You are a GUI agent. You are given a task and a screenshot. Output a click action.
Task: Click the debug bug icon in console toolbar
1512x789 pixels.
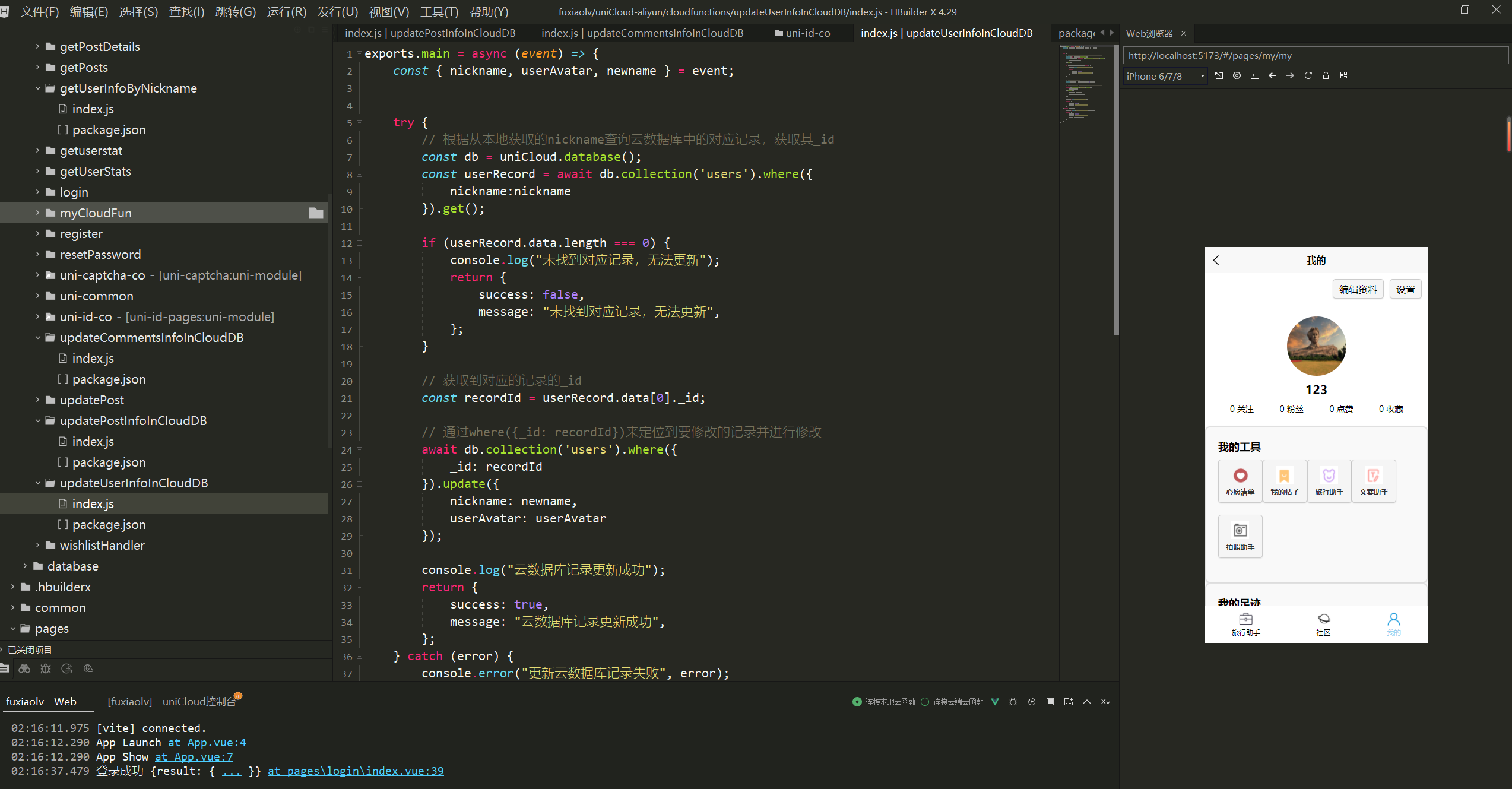1013,702
